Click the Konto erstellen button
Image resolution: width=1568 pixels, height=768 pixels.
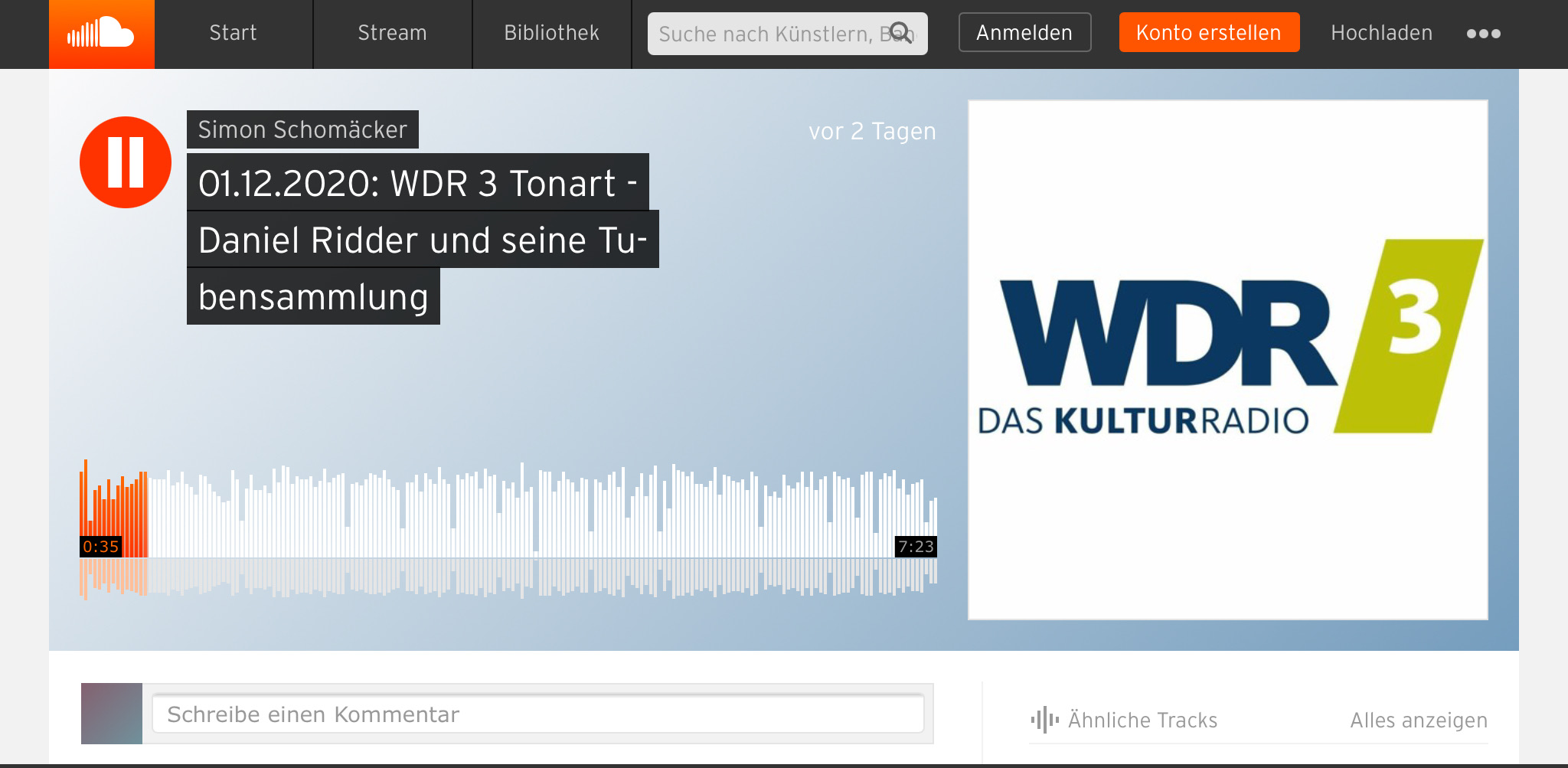1209,33
